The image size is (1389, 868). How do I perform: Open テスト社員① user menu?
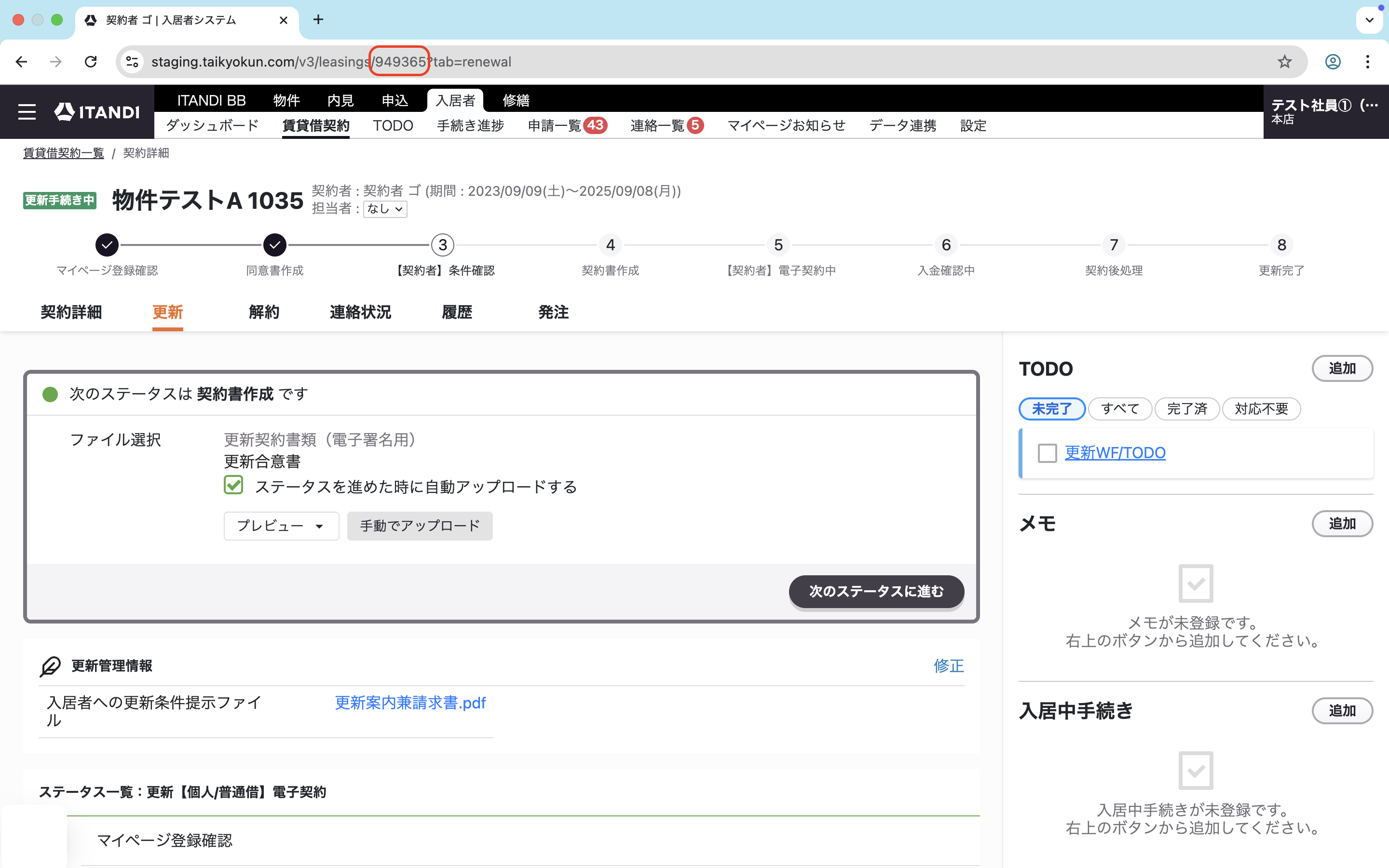(1325, 111)
